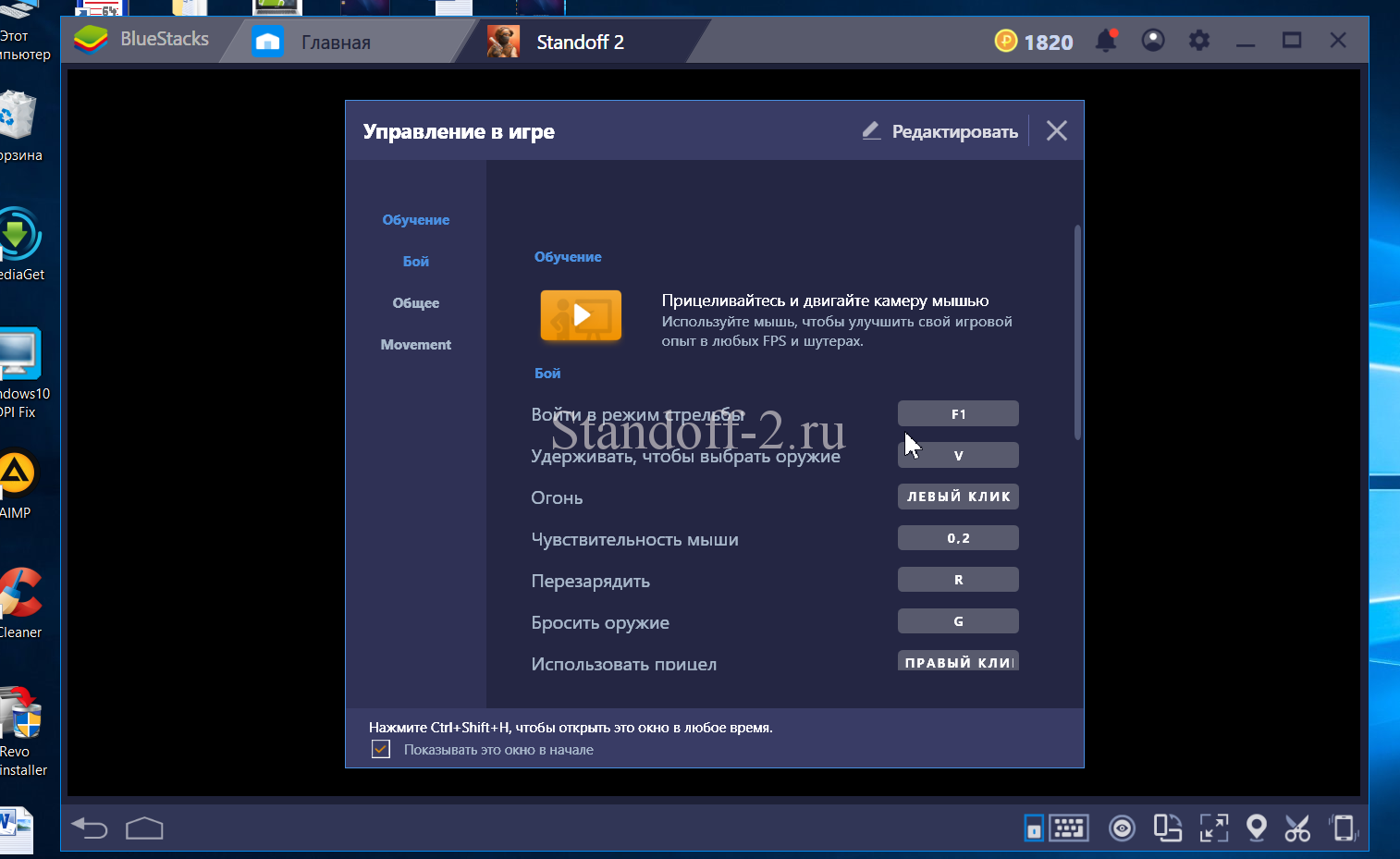Close the Управление в игре dialog
Screen dimensions: 1400x859
(x=1057, y=130)
